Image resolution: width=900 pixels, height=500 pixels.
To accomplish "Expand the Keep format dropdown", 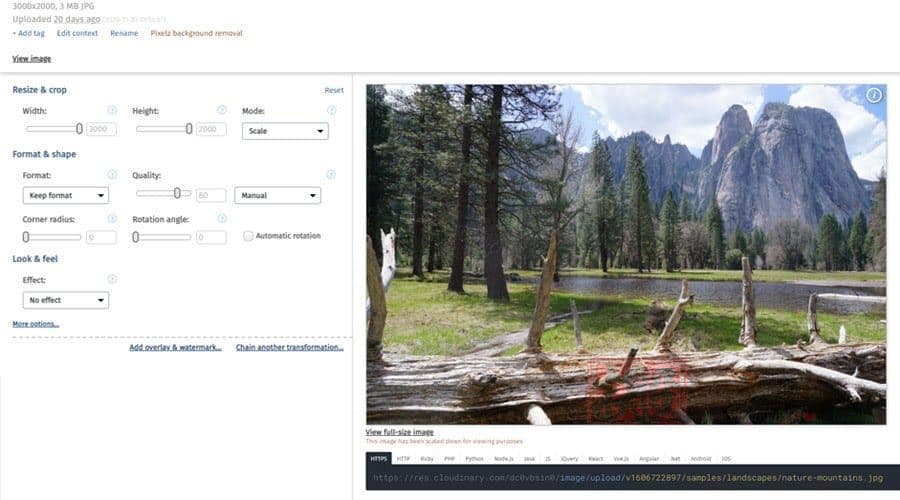I will tap(65, 195).
